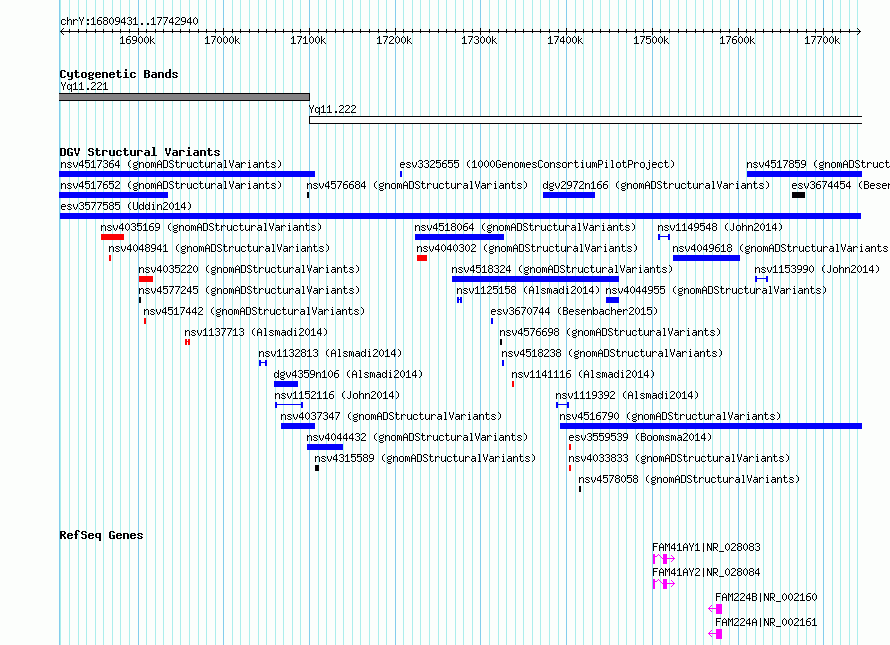Select the dgv2972n166 variant label

[656, 185]
